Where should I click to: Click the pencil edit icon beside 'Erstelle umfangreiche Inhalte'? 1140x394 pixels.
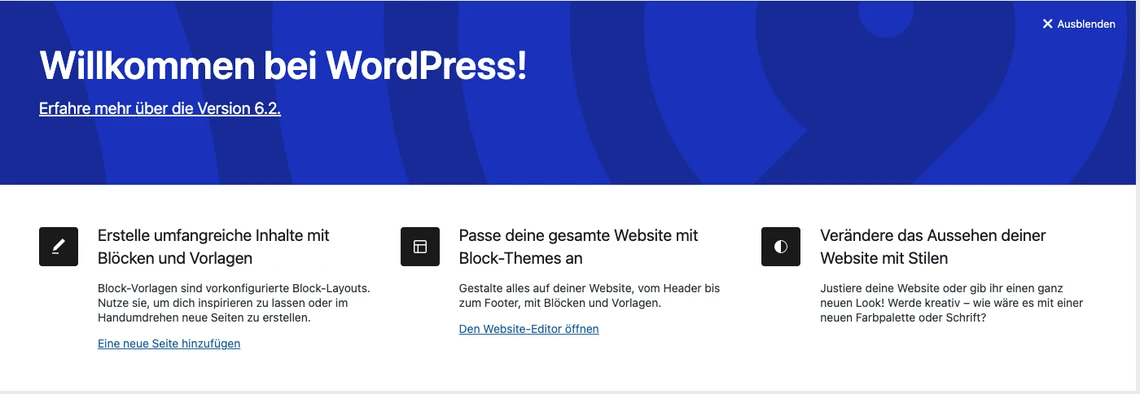pyautogui.click(x=58, y=246)
